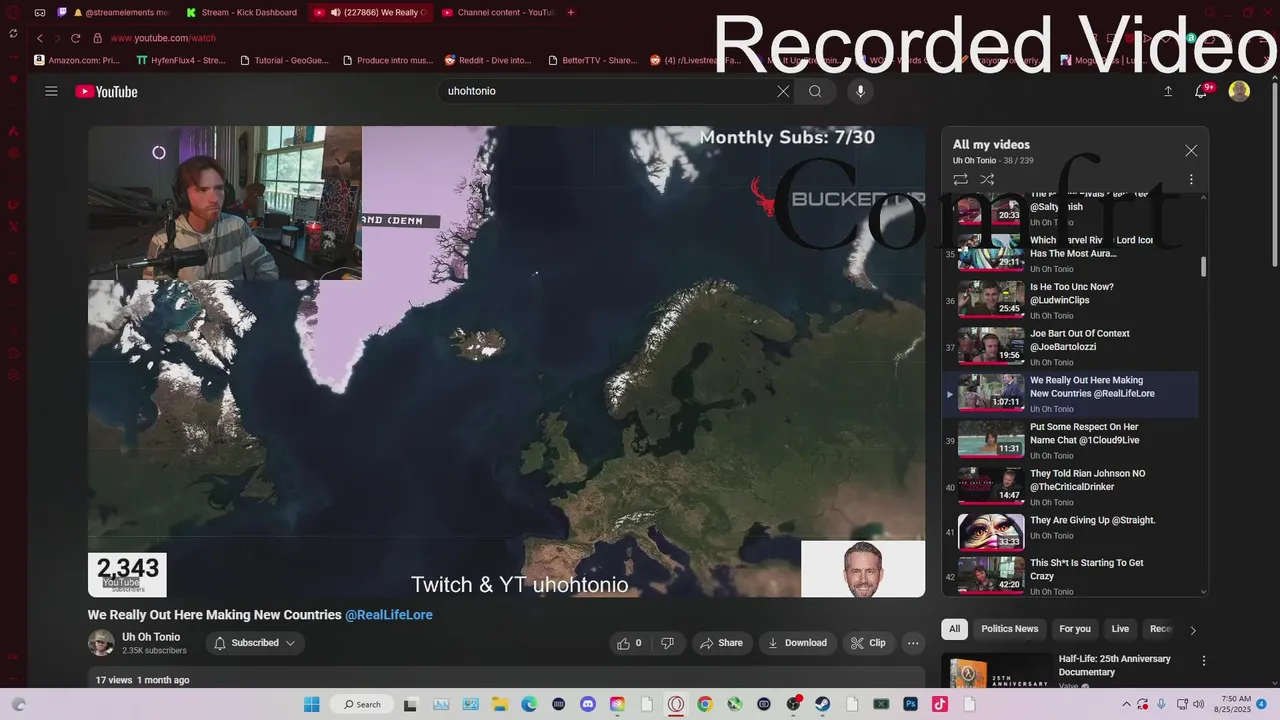Expand the Subscribed notification dropdown
Screen dimensions: 1280x720
255,643
